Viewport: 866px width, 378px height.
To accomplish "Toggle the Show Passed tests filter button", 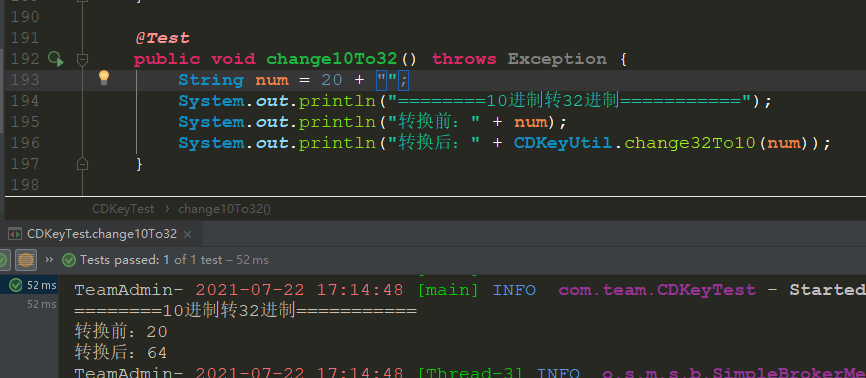I will [3, 259].
